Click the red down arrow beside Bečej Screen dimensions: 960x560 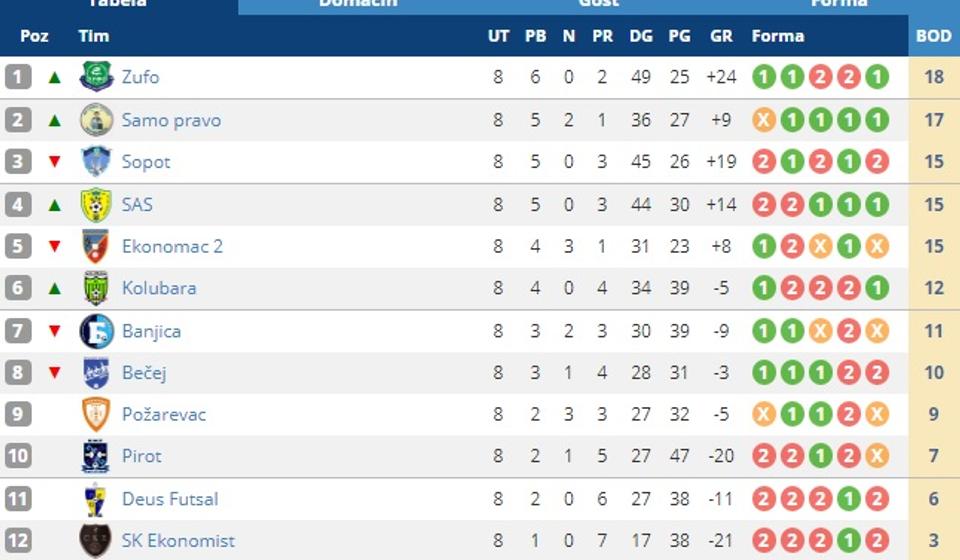[x=55, y=373]
